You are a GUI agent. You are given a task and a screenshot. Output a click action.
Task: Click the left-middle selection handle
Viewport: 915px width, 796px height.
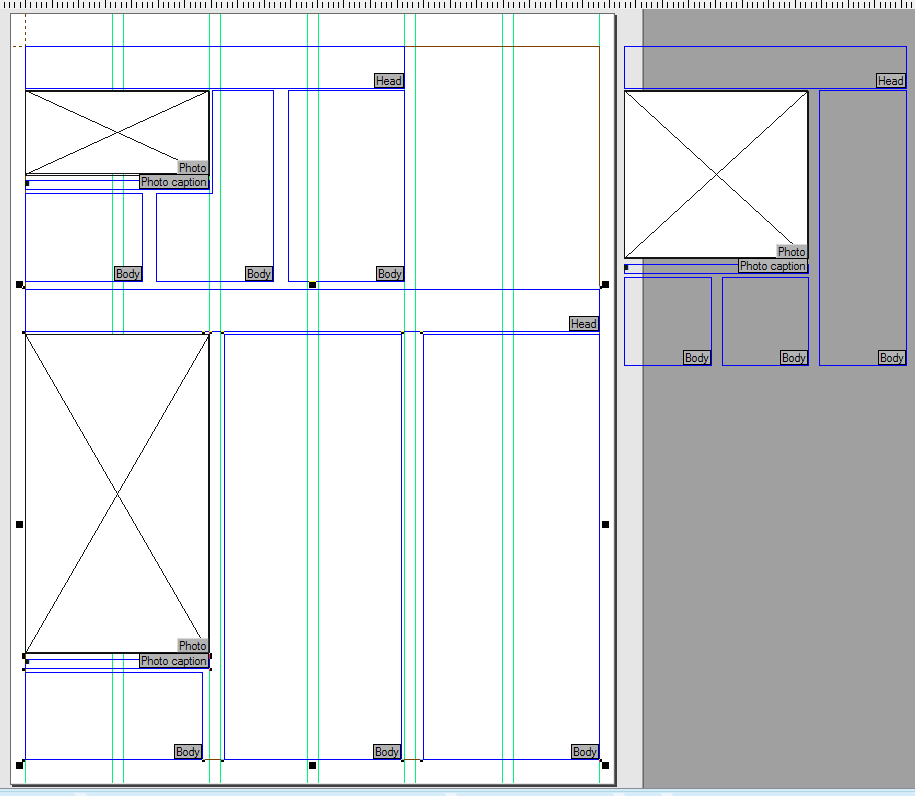tap(19, 525)
